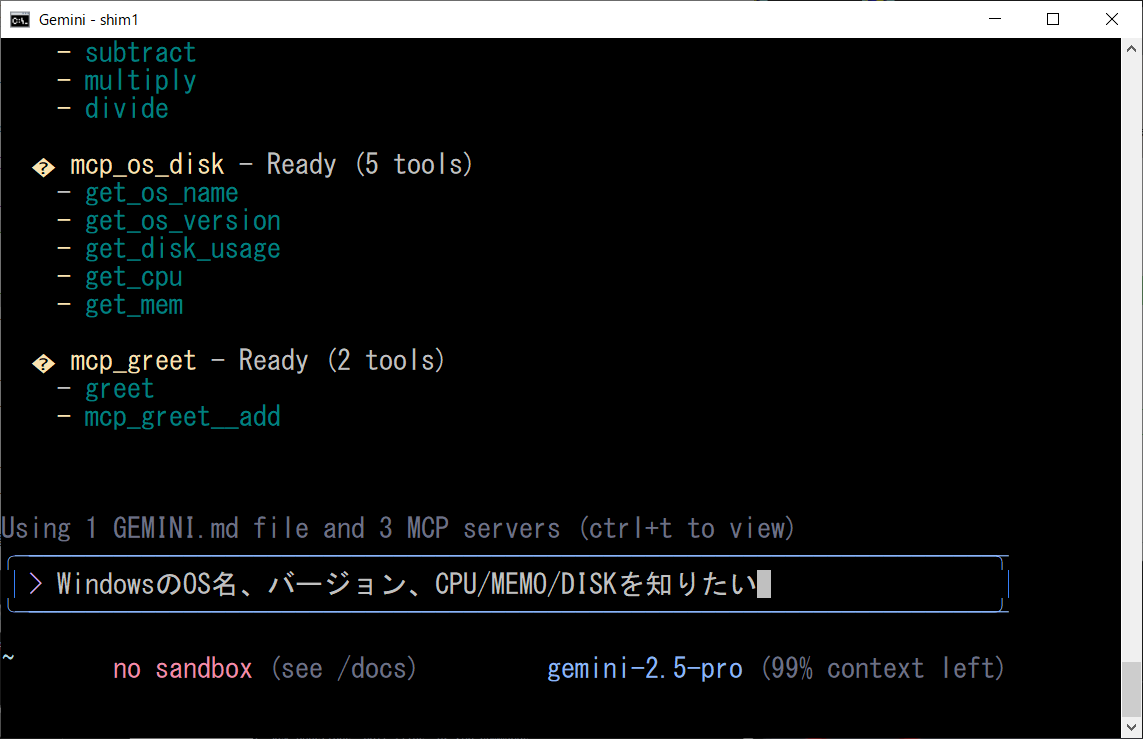Click the get_os_name tool entry
The image size is (1143, 739).
(x=161, y=193)
